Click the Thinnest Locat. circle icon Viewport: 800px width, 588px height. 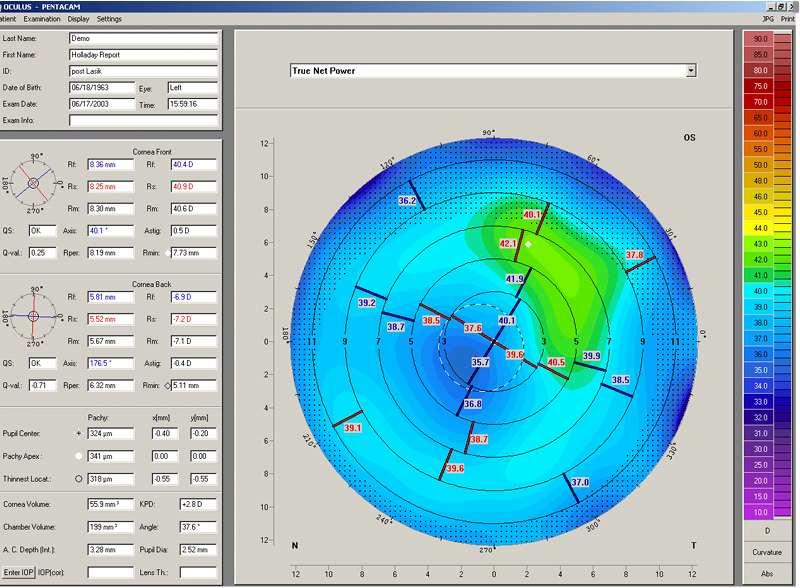(x=79, y=479)
